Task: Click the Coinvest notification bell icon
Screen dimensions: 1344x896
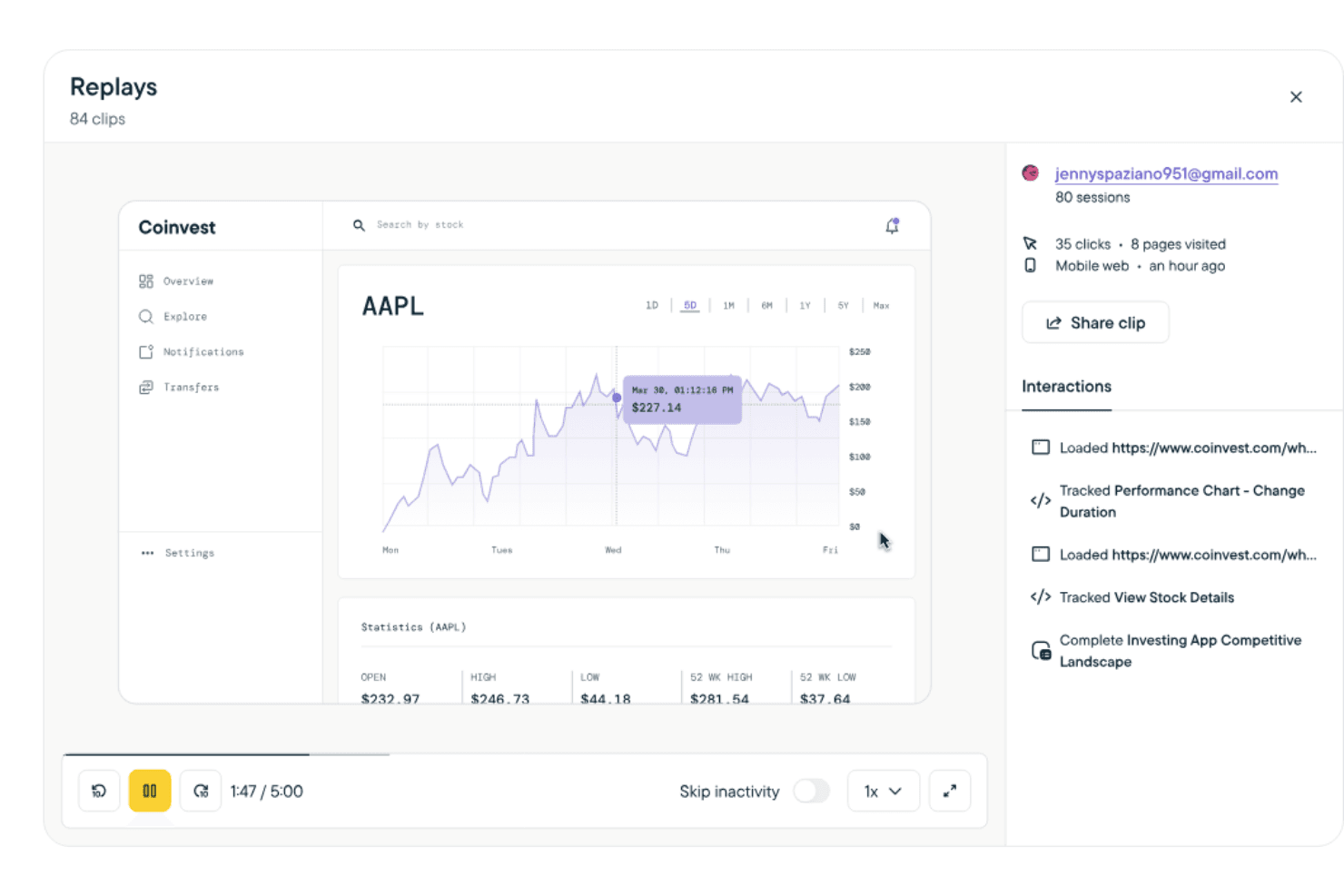Action: coord(892,226)
